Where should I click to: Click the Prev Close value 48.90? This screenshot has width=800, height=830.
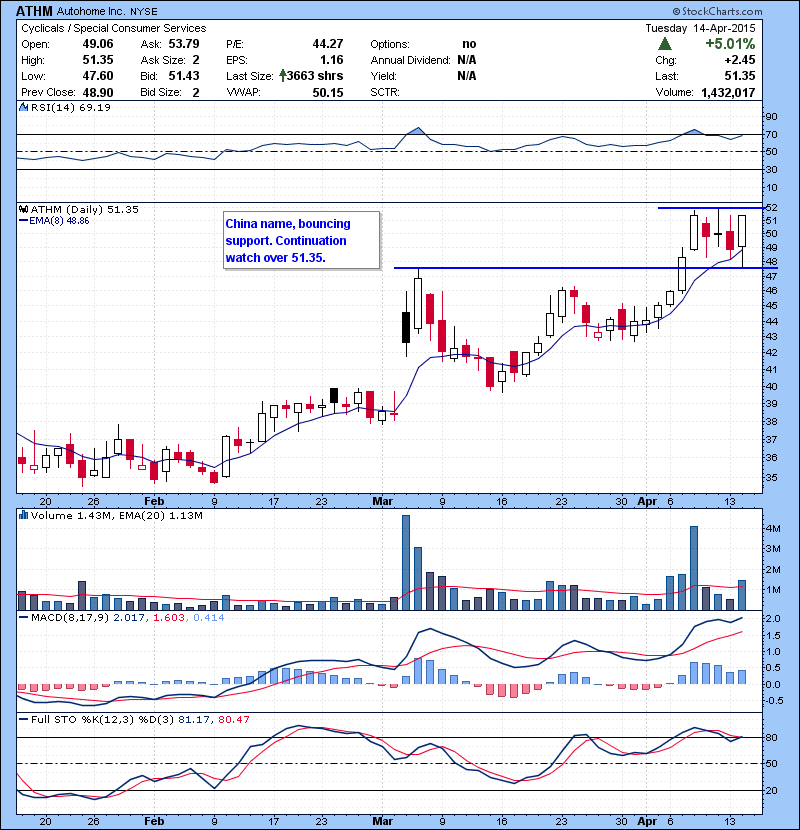coord(98,93)
